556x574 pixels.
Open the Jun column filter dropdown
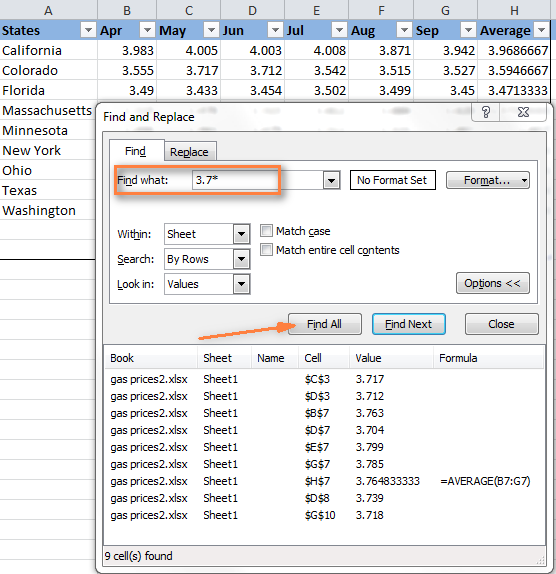coord(275,30)
